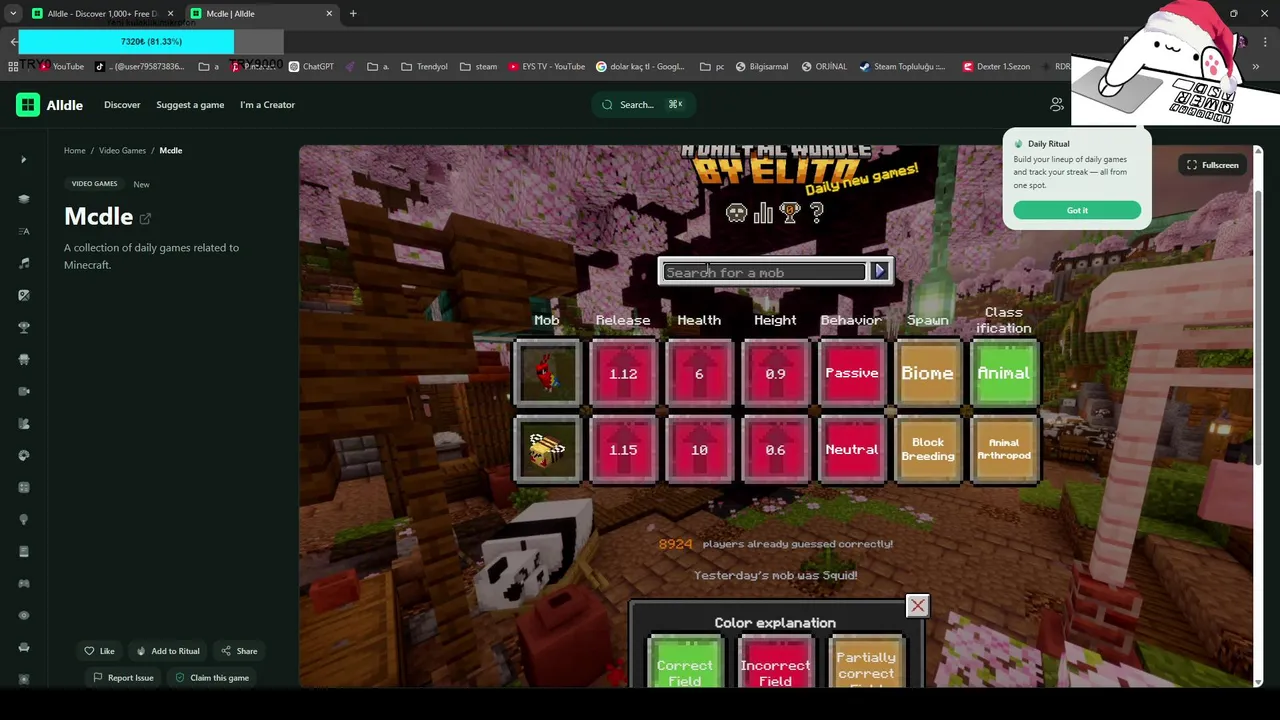The width and height of the screenshot is (1280, 720).
Task: Click the Neutral behavior tile
Action: [x=851, y=450]
